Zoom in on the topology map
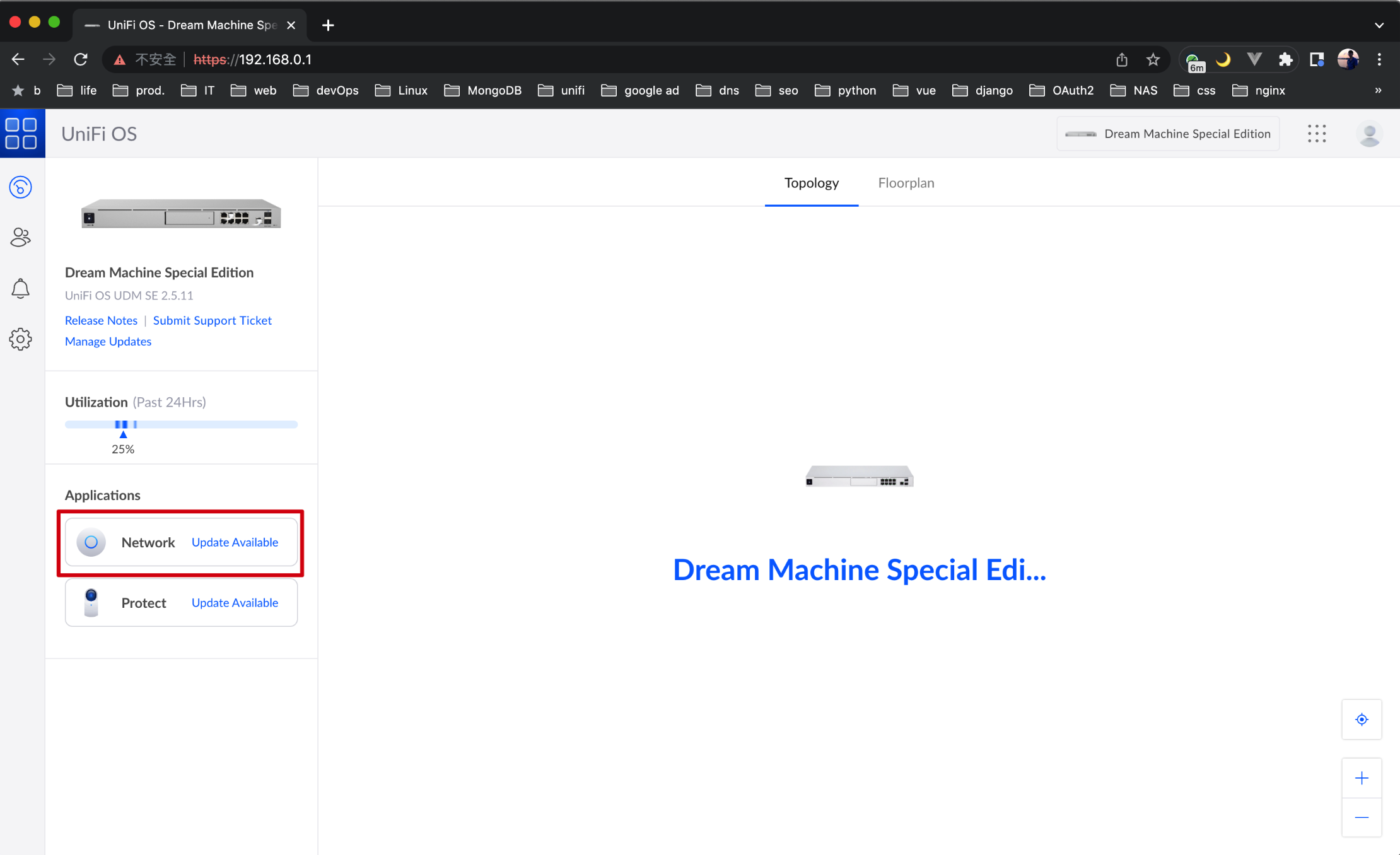 tap(1362, 778)
